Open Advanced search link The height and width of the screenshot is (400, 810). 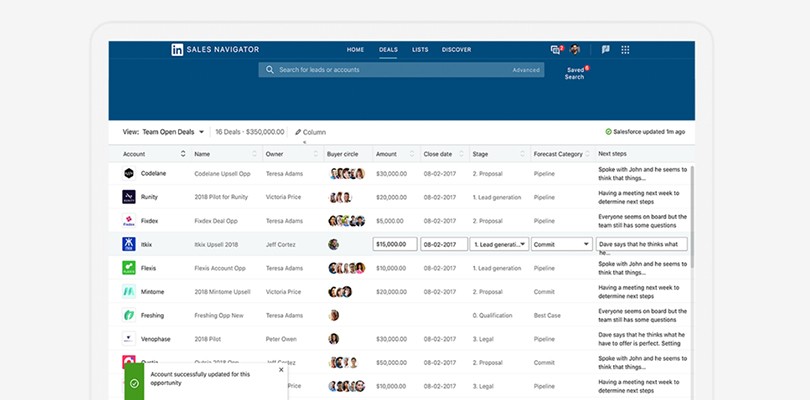[526, 70]
